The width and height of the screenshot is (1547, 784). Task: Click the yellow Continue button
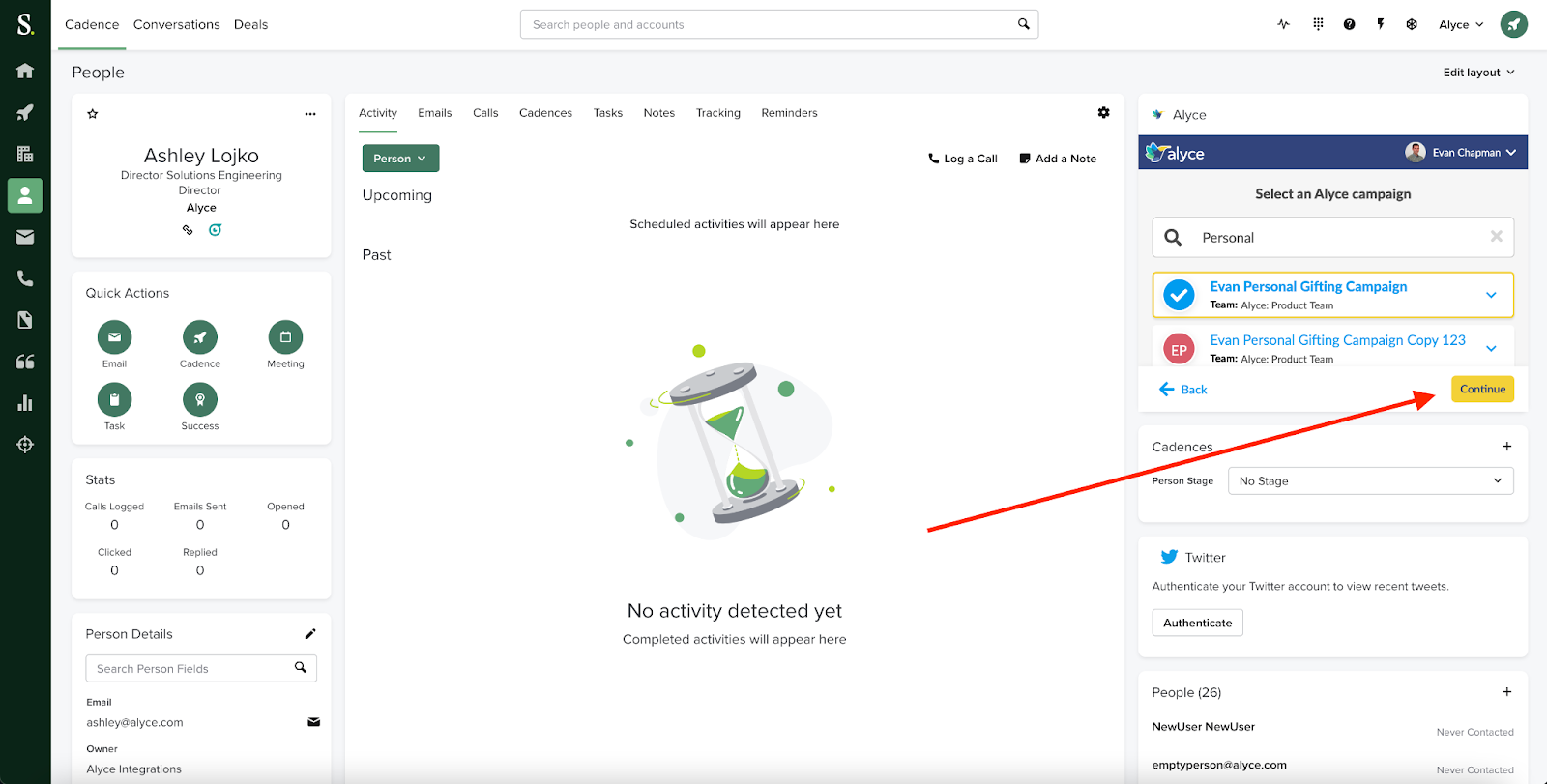coord(1482,390)
